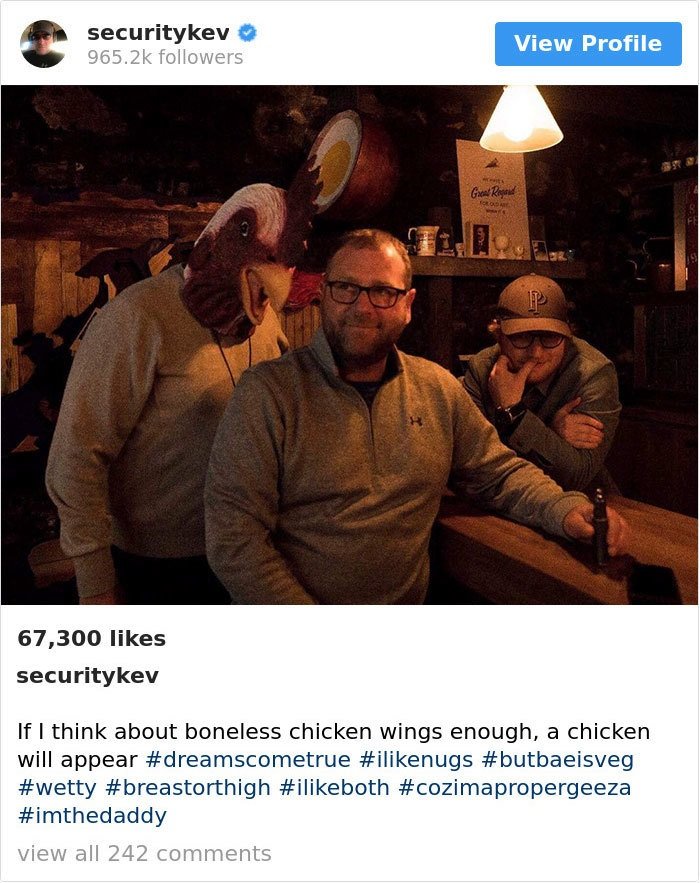This screenshot has height=883, width=700.
Task: Open the #butbaeisveg hashtag
Action: 557,760
